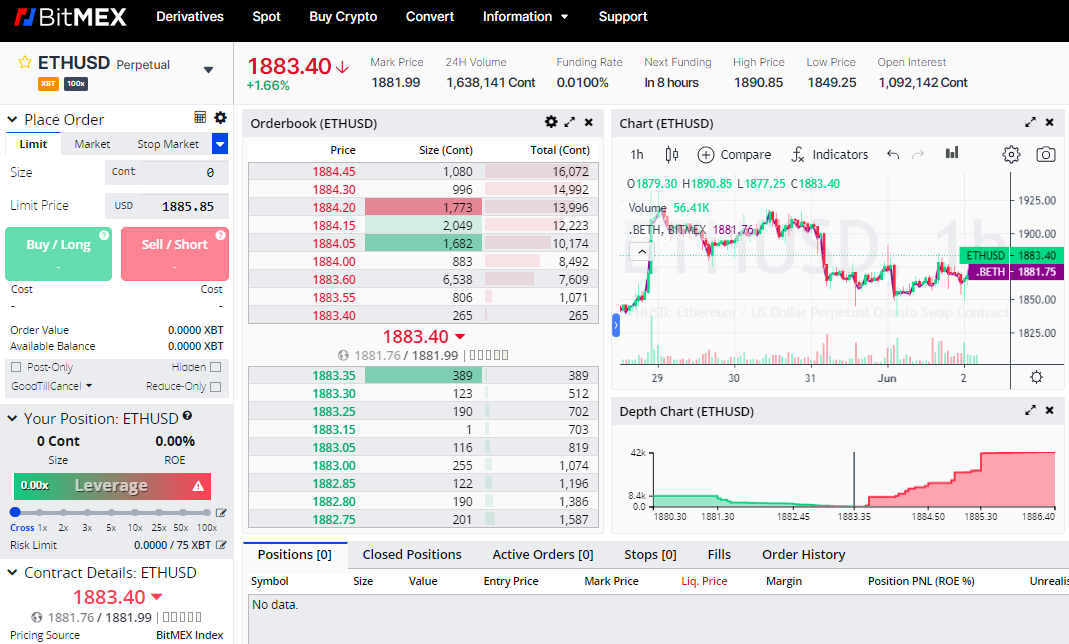The height and width of the screenshot is (644, 1069).
Task: Expand the Chart panel to fullscreen
Action: [1030, 122]
